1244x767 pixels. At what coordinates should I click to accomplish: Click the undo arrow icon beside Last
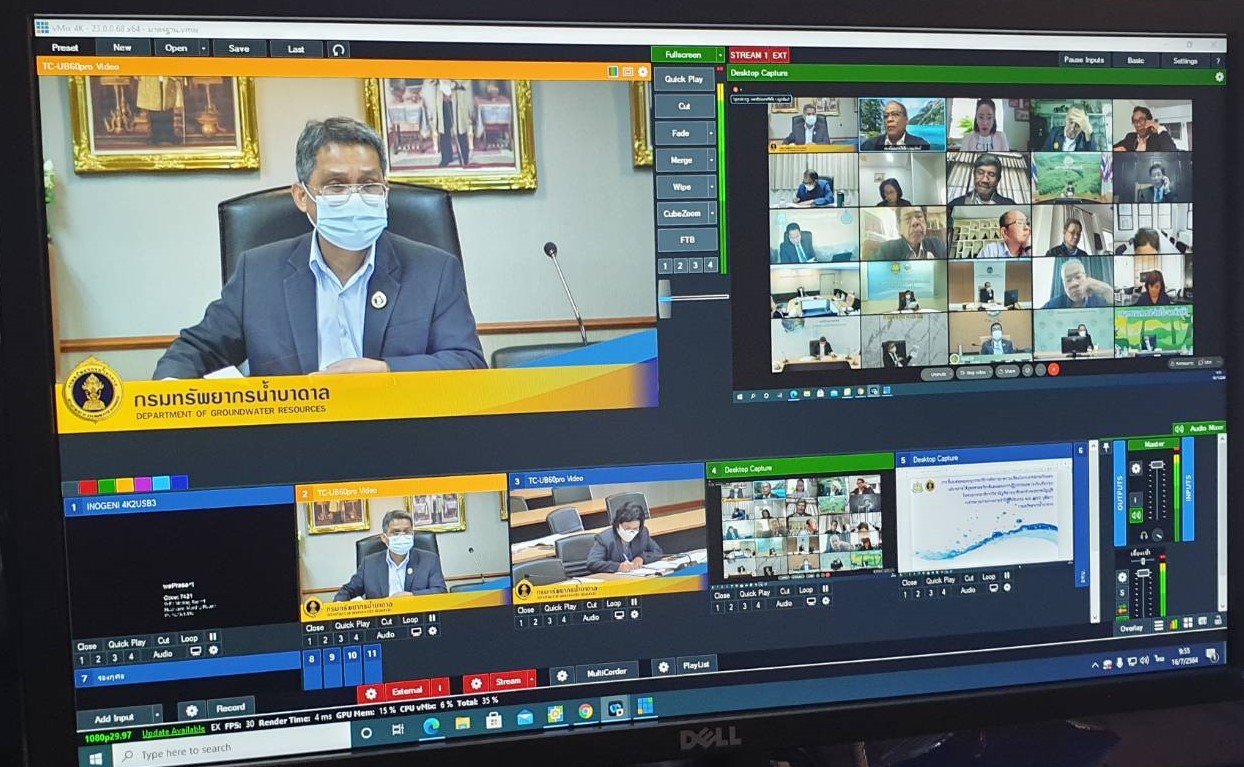point(338,49)
